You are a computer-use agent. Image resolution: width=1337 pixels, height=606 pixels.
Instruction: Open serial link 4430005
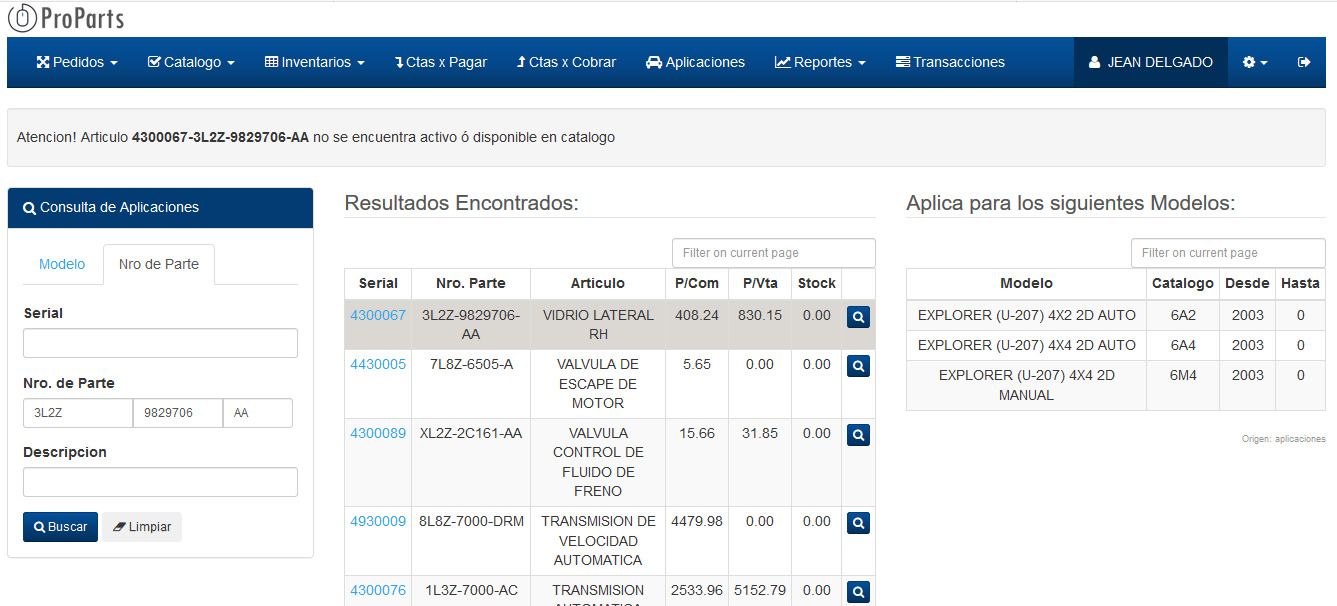click(378, 364)
